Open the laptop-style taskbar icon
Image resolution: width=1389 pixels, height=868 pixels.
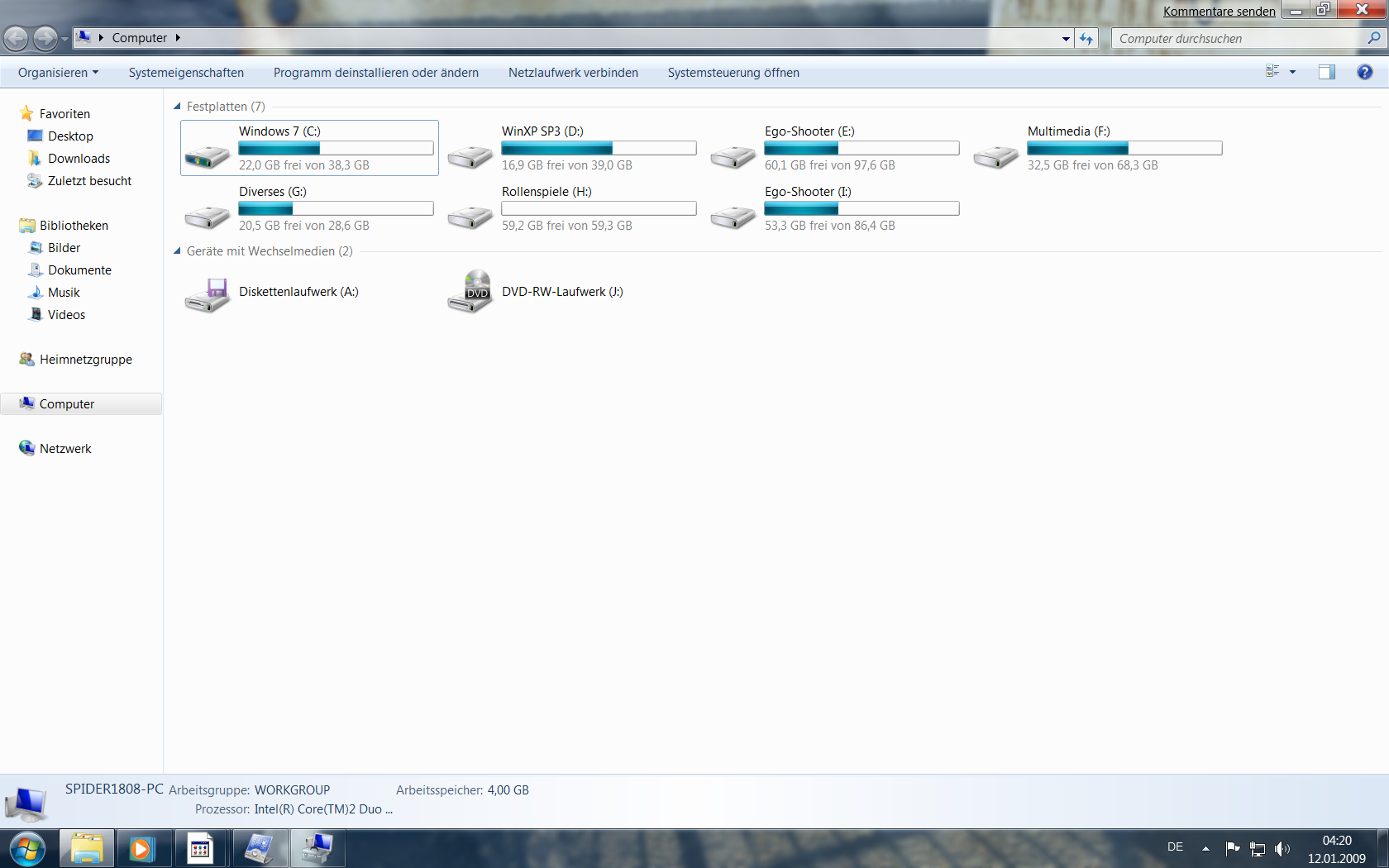click(260, 849)
